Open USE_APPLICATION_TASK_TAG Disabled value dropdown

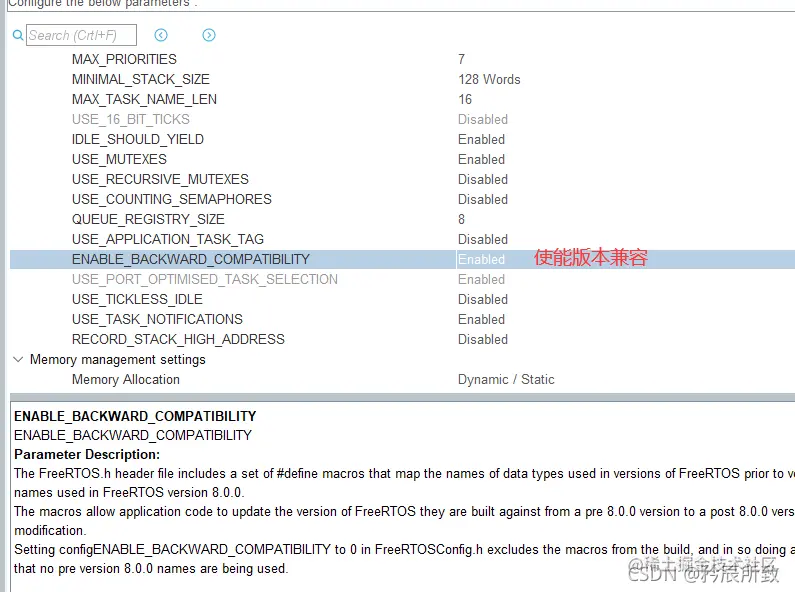click(x=483, y=239)
